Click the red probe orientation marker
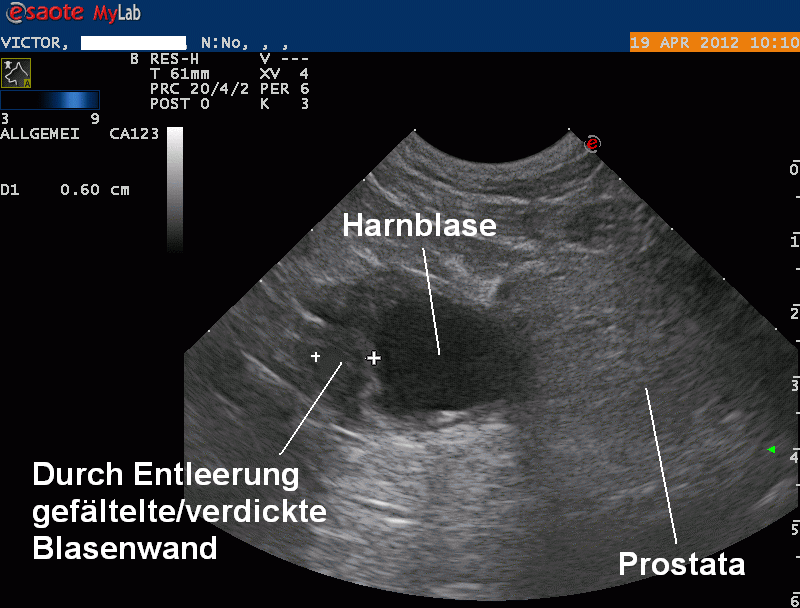This screenshot has height=608, width=800. click(592, 144)
